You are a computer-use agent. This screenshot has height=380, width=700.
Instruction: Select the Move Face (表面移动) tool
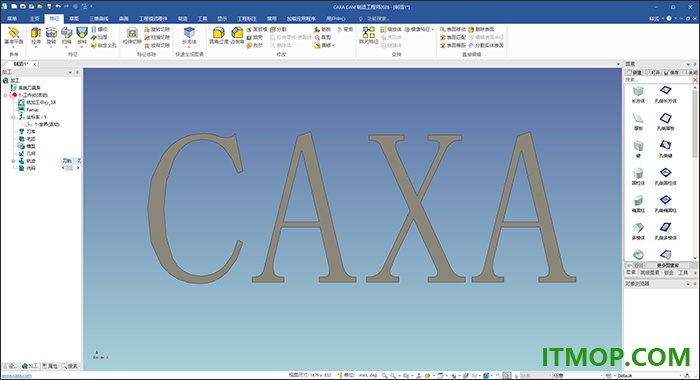(453, 29)
